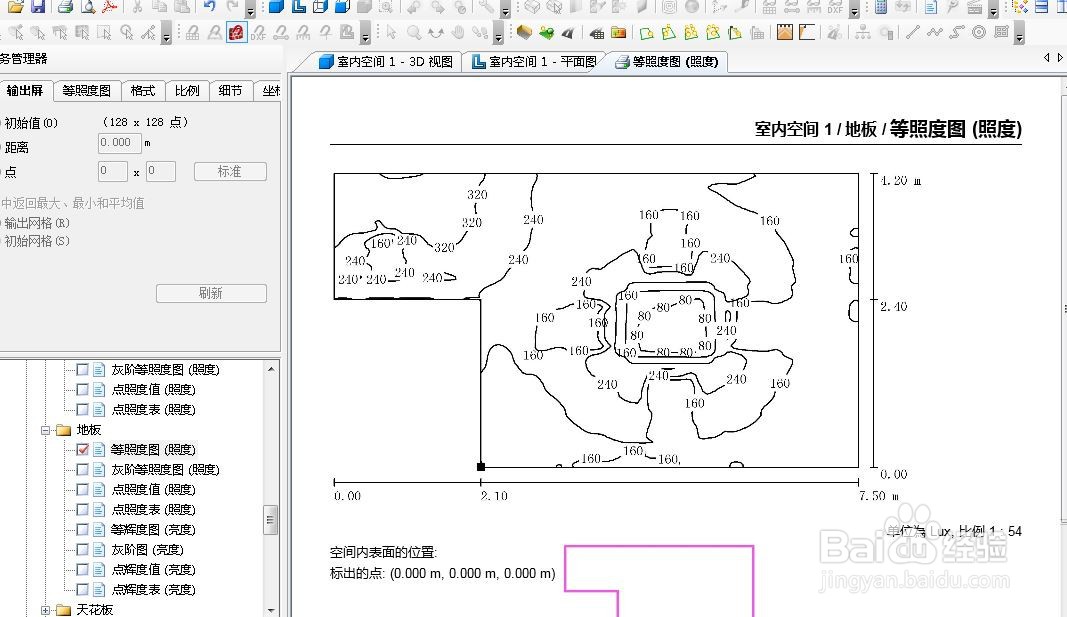The height and width of the screenshot is (617, 1067).
Task: Select the orange ceiling grid icon
Action: coord(785,32)
